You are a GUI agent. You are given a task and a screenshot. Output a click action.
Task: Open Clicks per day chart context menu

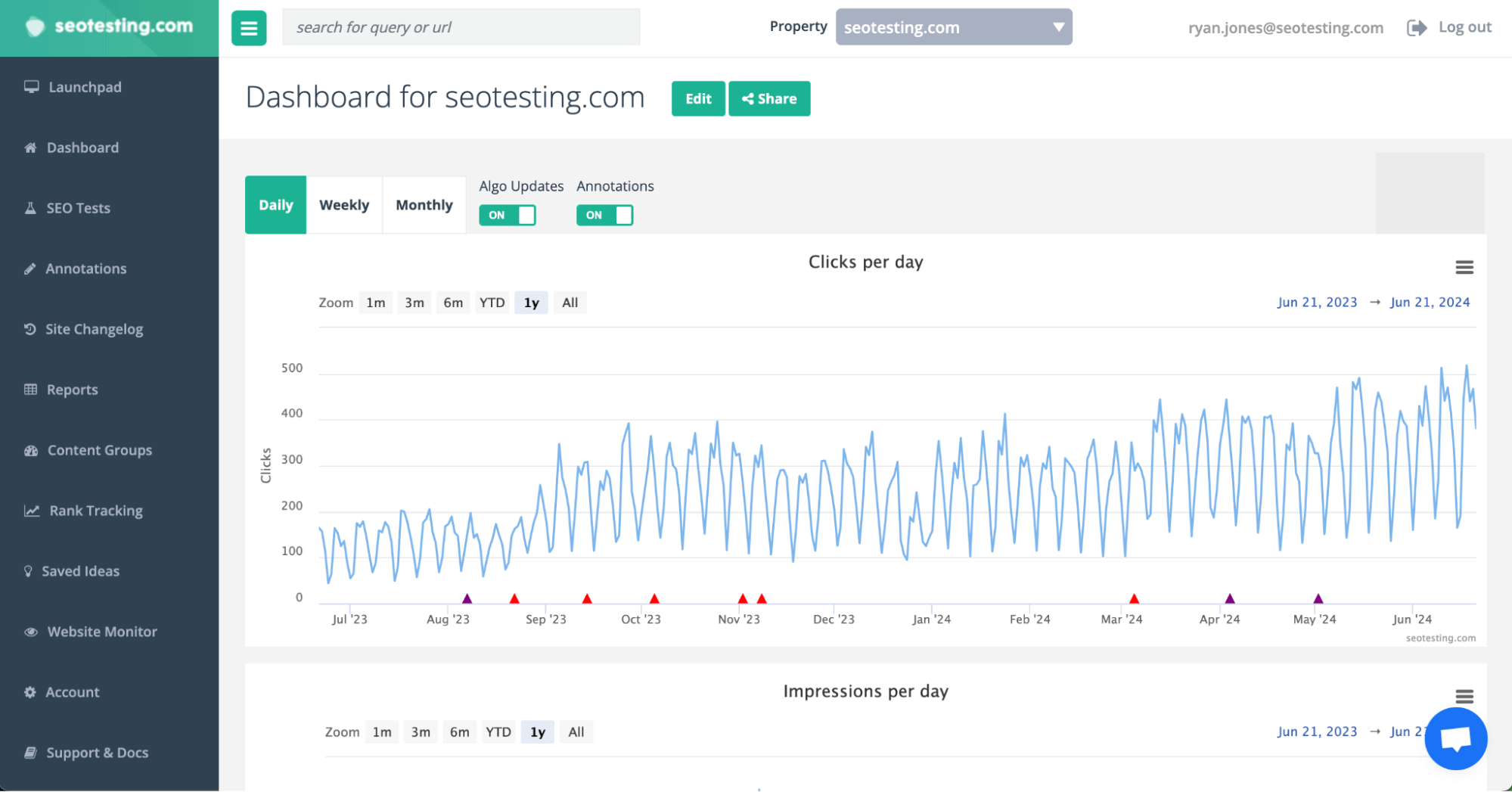(x=1464, y=267)
